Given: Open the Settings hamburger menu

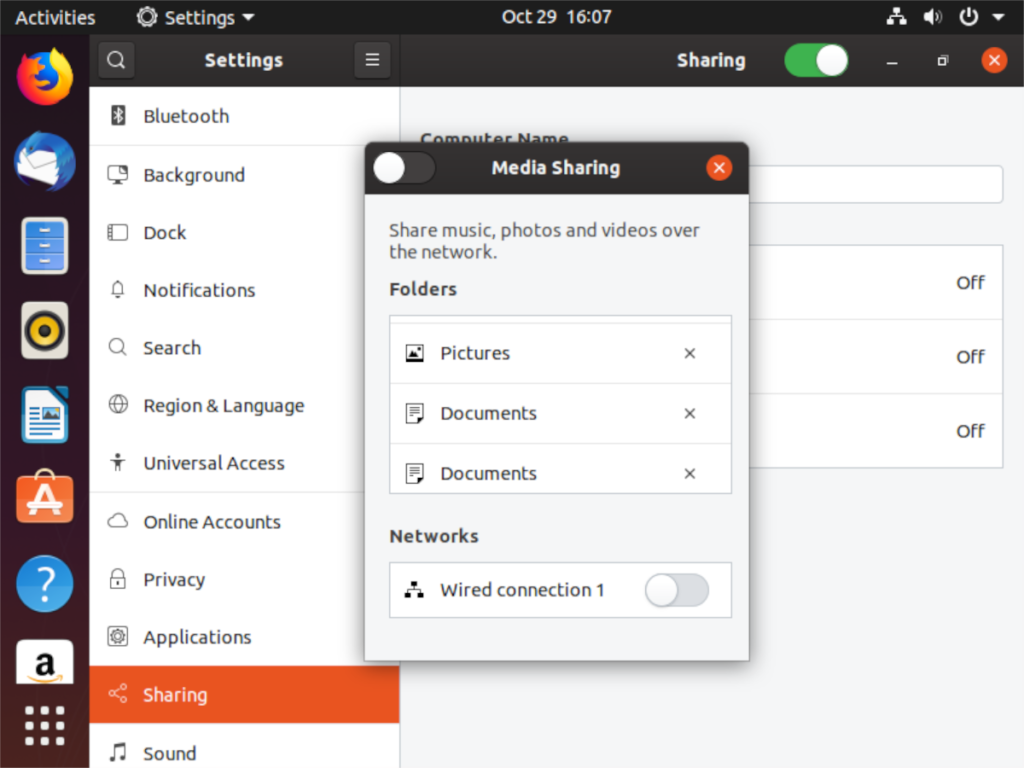Looking at the screenshot, I should 372,60.
